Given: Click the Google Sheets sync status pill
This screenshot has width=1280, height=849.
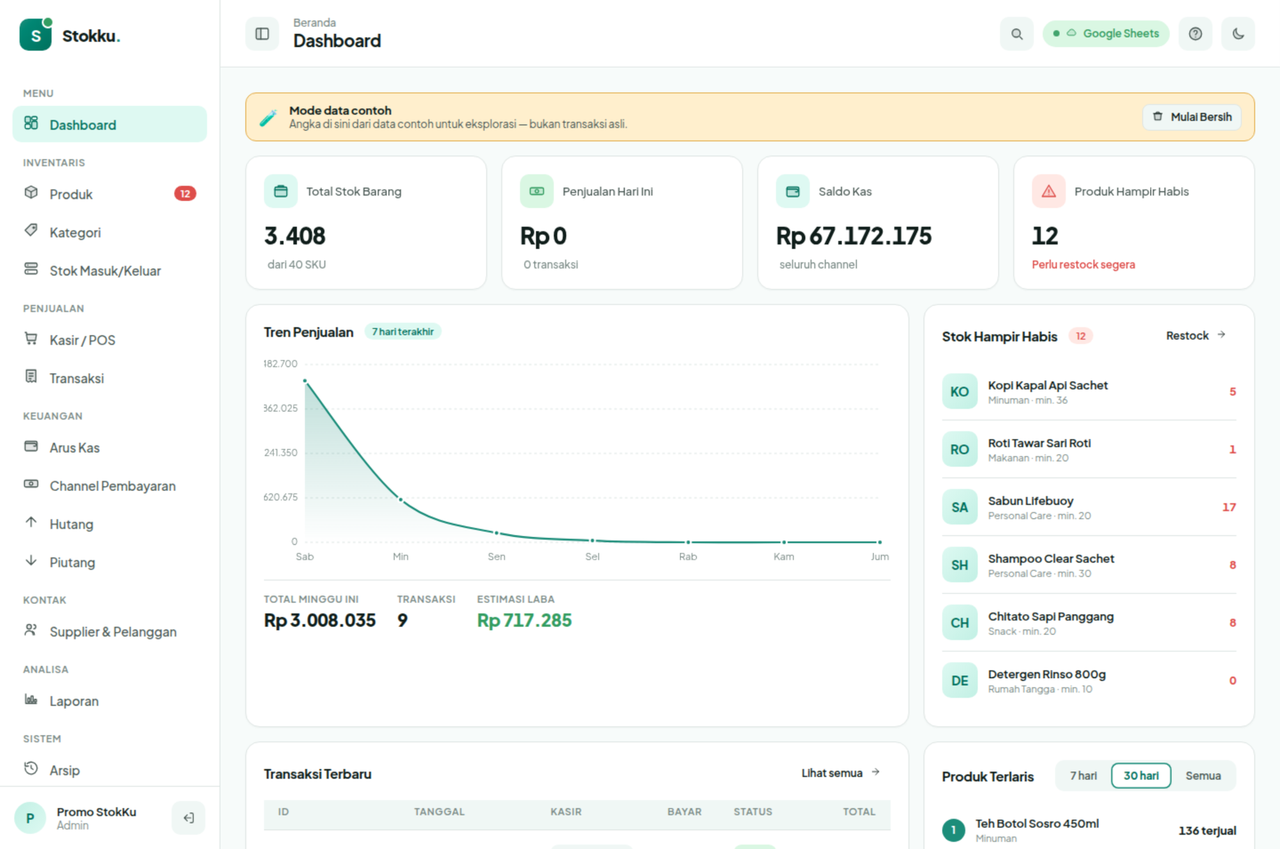Looking at the screenshot, I should pos(1106,34).
